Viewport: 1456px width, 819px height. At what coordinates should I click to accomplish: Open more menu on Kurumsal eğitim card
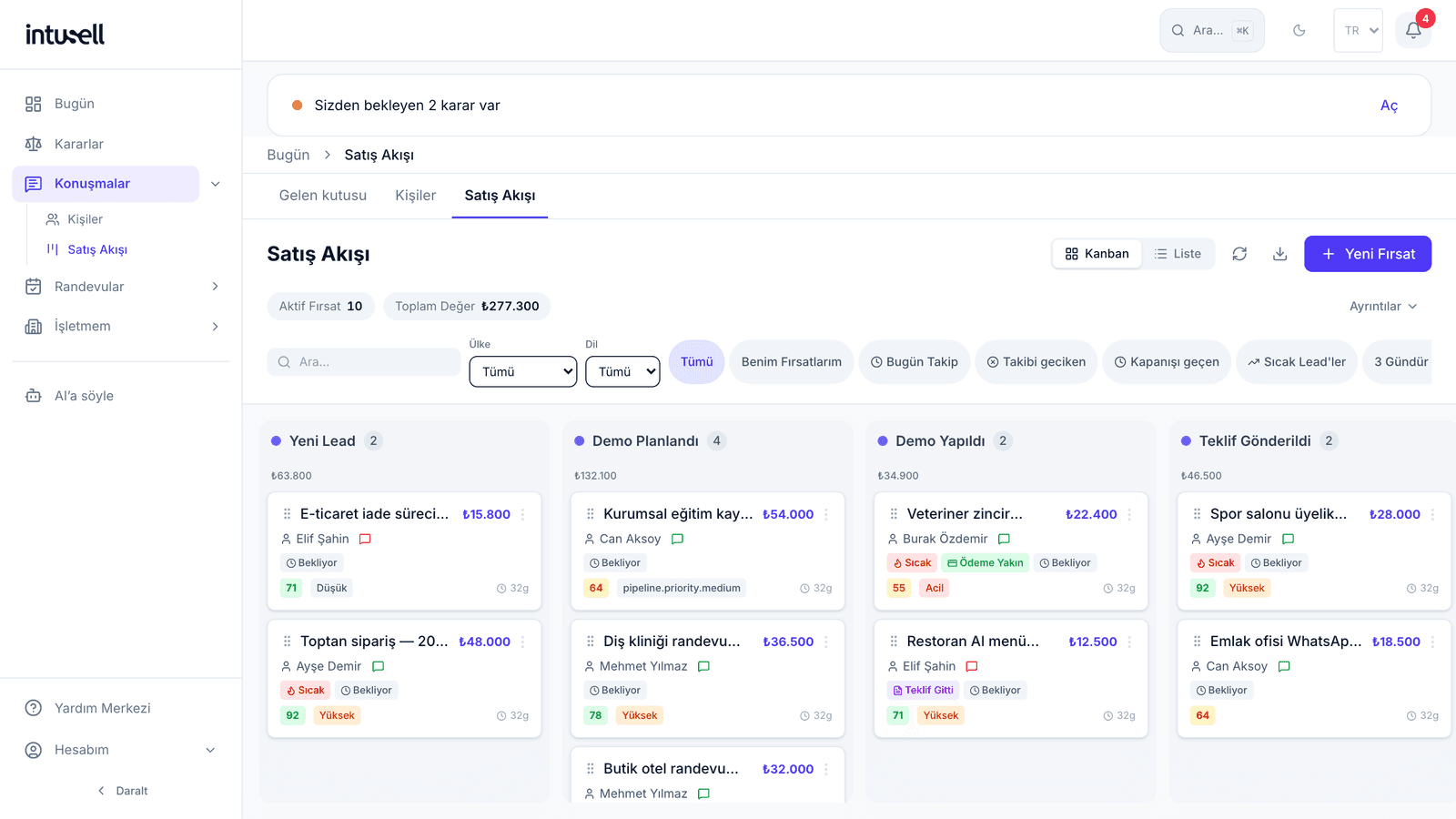point(826,514)
